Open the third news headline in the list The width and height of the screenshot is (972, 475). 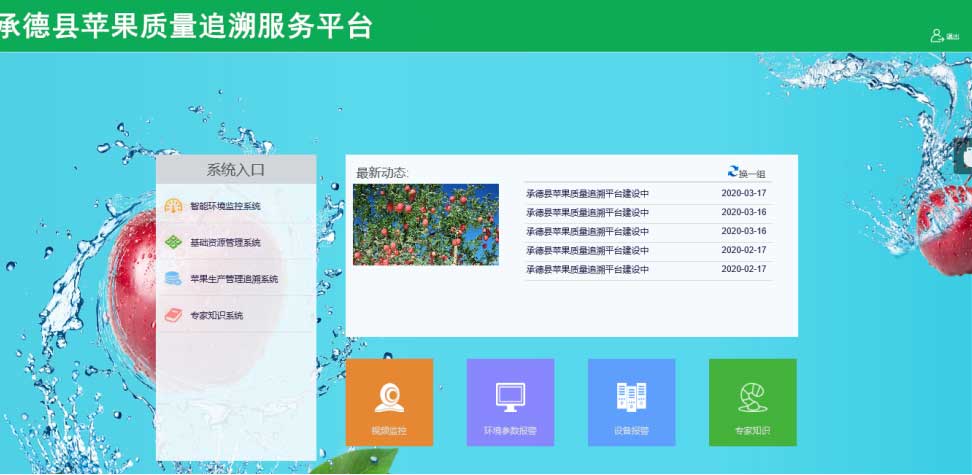coord(587,231)
